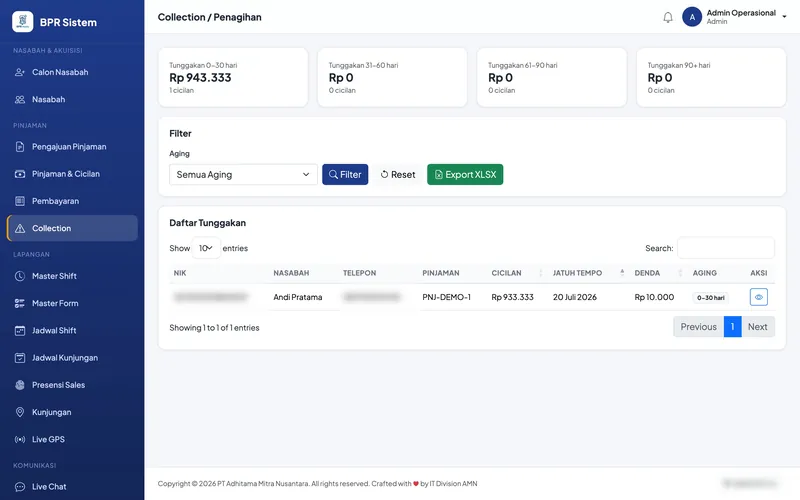
Task: Open Calon Nasabah menu item
Action: [72, 72]
